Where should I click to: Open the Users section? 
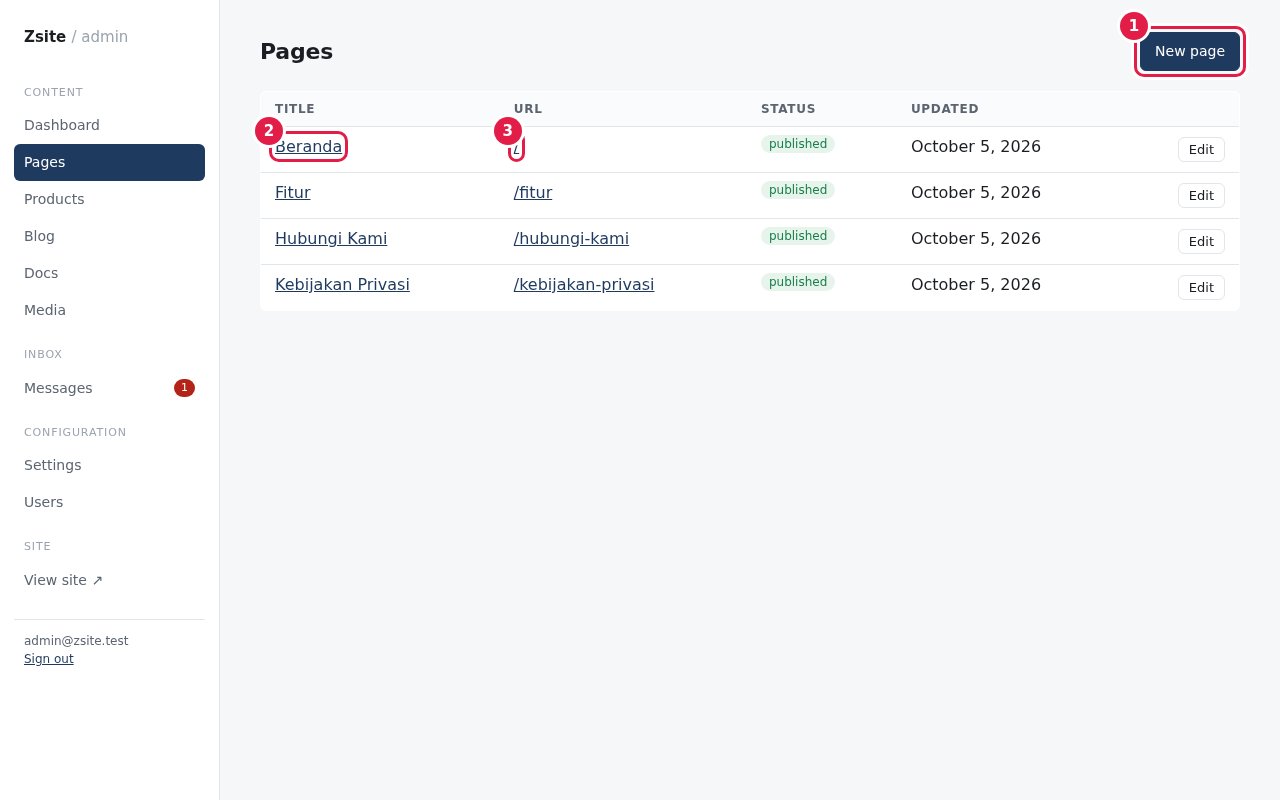coord(109,502)
